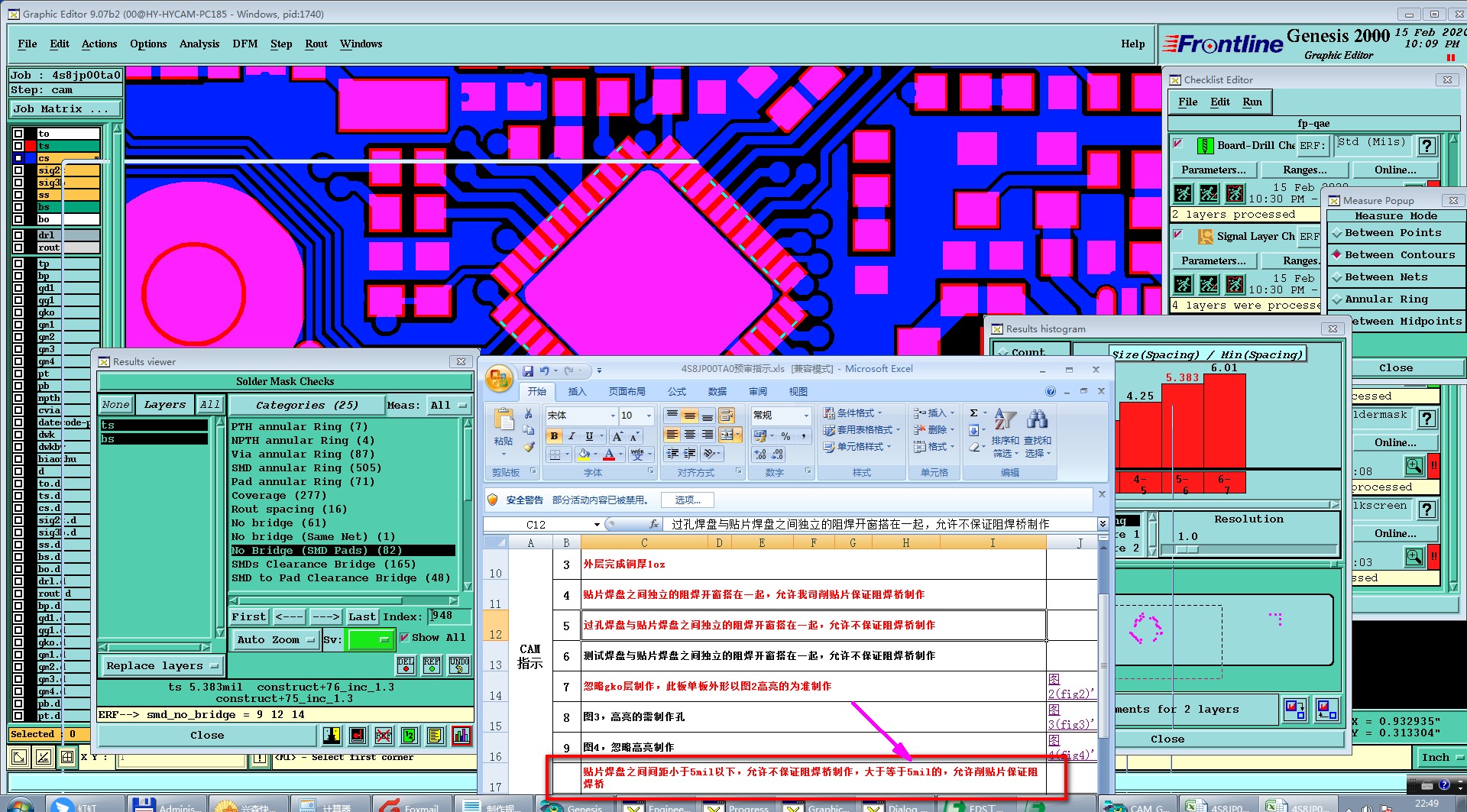
Task: Toggle Signal Layer Check checkbox
Action: 1178,235
